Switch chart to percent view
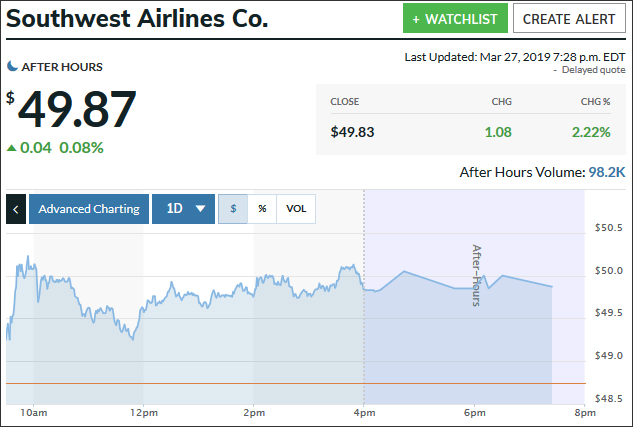The width and height of the screenshot is (633, 427). [262, 209]
